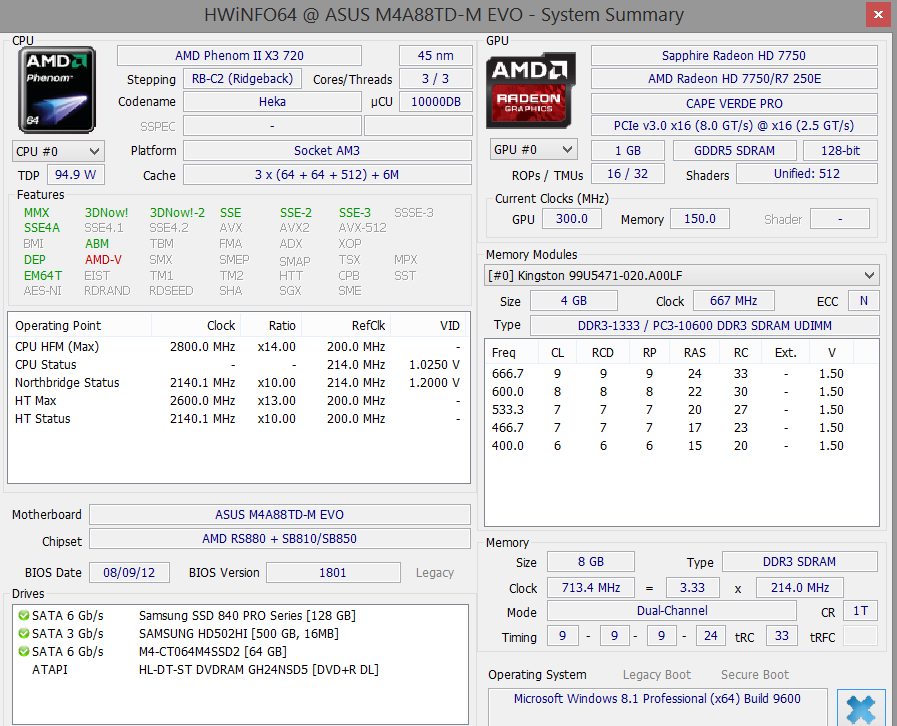Click the Socket AM3 platform field
897x726 pixels.
click(327, 150)
